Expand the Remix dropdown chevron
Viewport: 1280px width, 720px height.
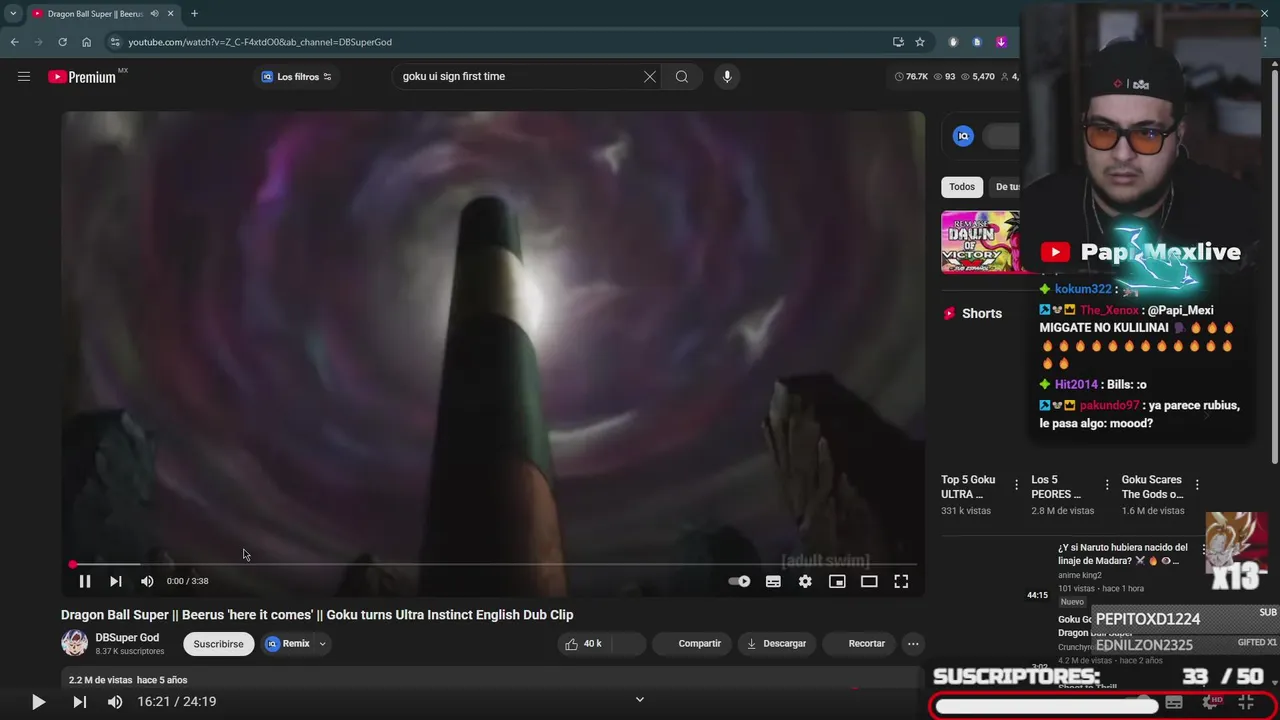322,644
